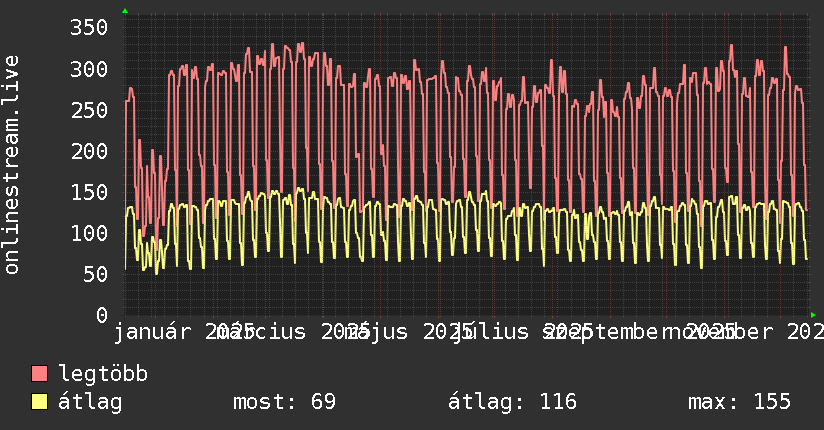Click the 0 y-axis label
The height and width of the screenshot is (430, 824).
pos(102,315)
